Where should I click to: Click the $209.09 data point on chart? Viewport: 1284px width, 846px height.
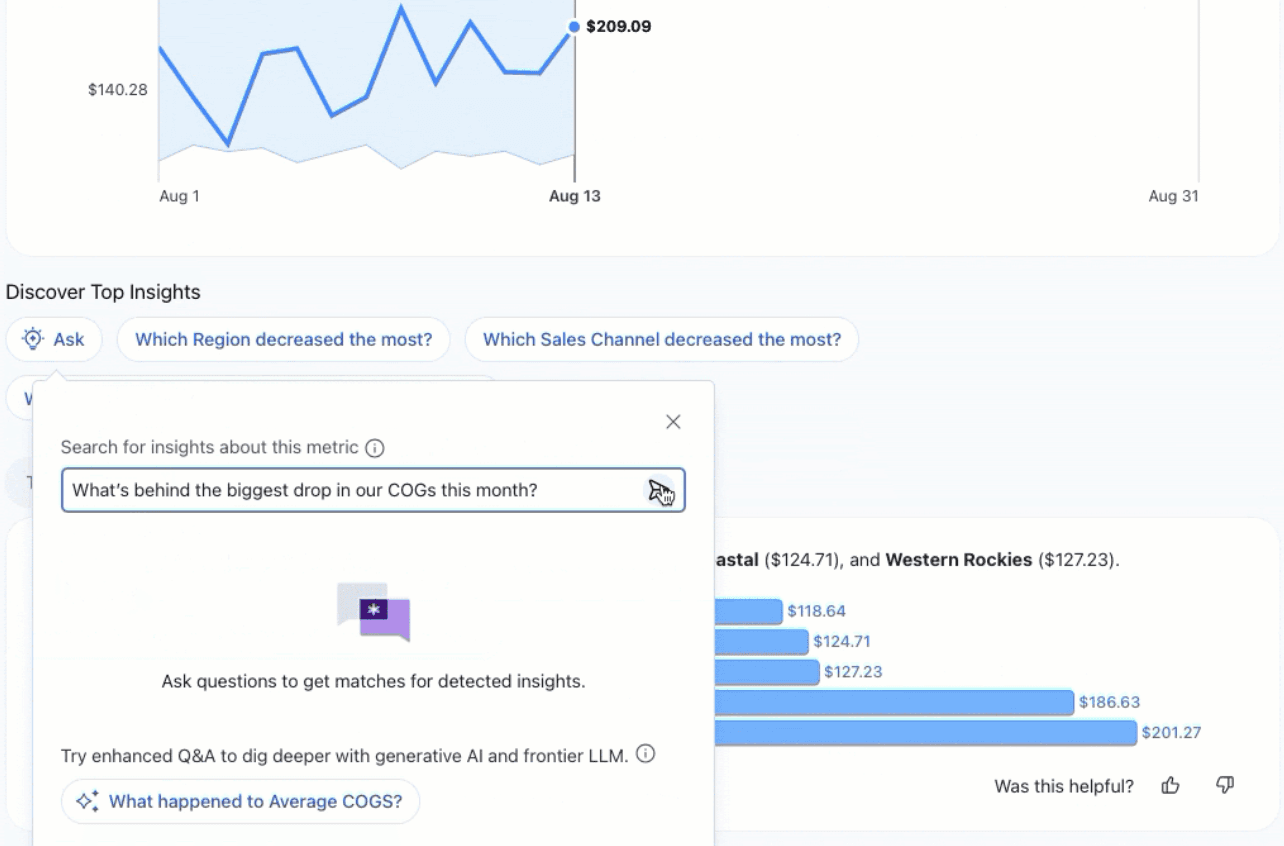(573, 27)
